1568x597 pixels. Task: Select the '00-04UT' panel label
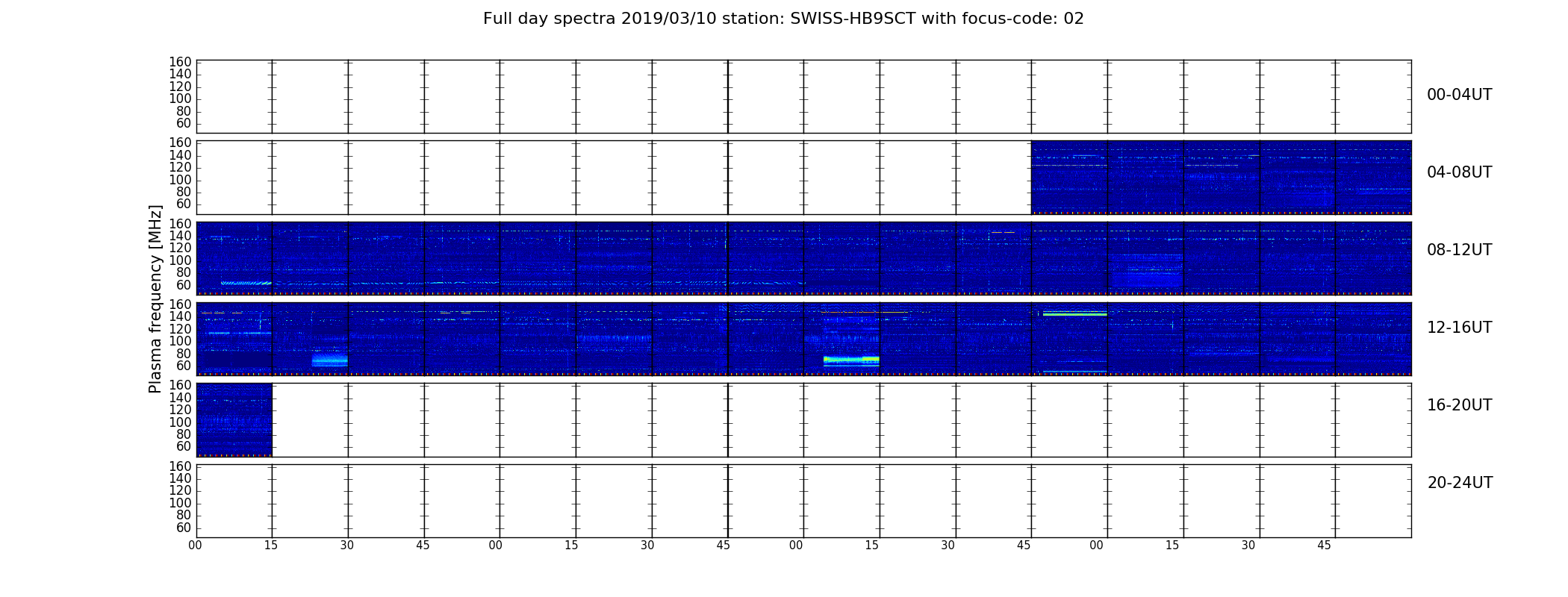coord(1460,95)
